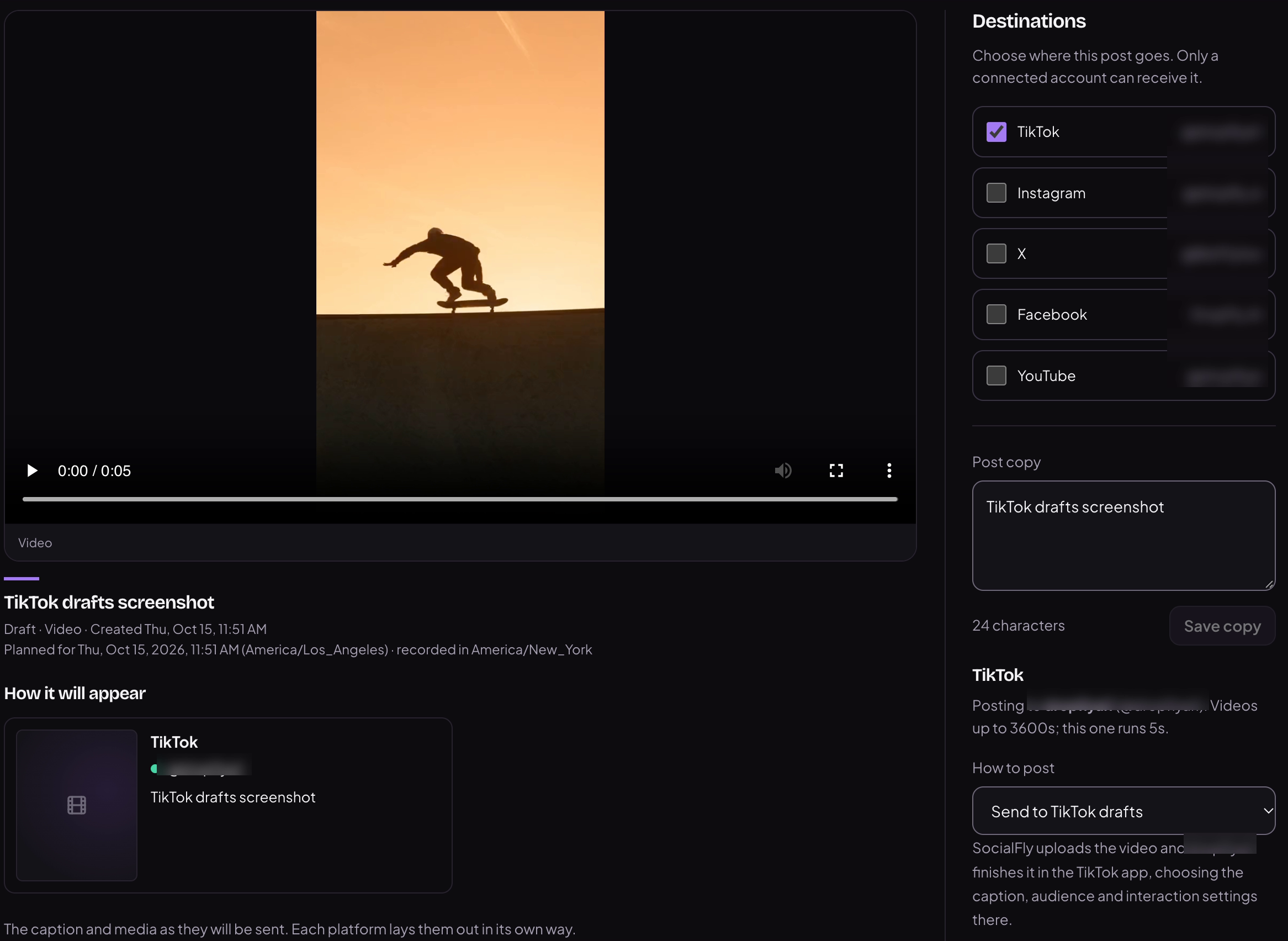Tick the YouTube destination checkbox
Viewport: 1288px width, 941px height.
click(x=996, y=376)
